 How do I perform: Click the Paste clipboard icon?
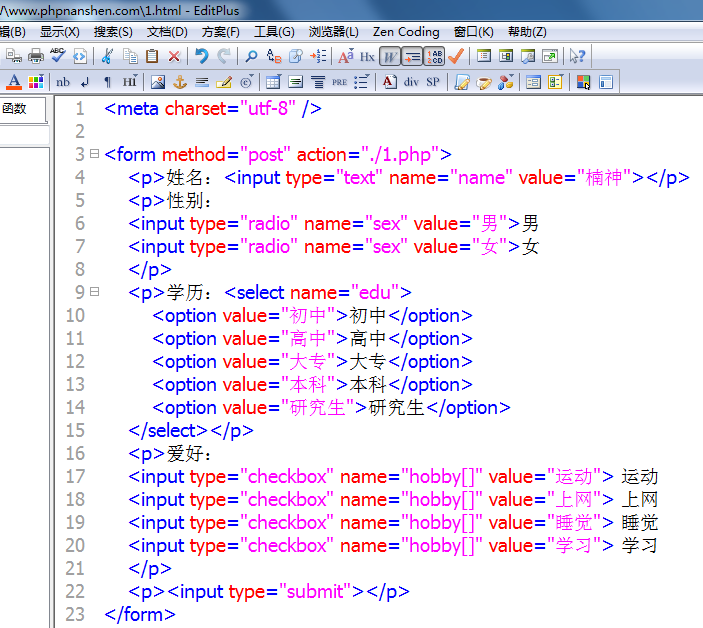152,56
